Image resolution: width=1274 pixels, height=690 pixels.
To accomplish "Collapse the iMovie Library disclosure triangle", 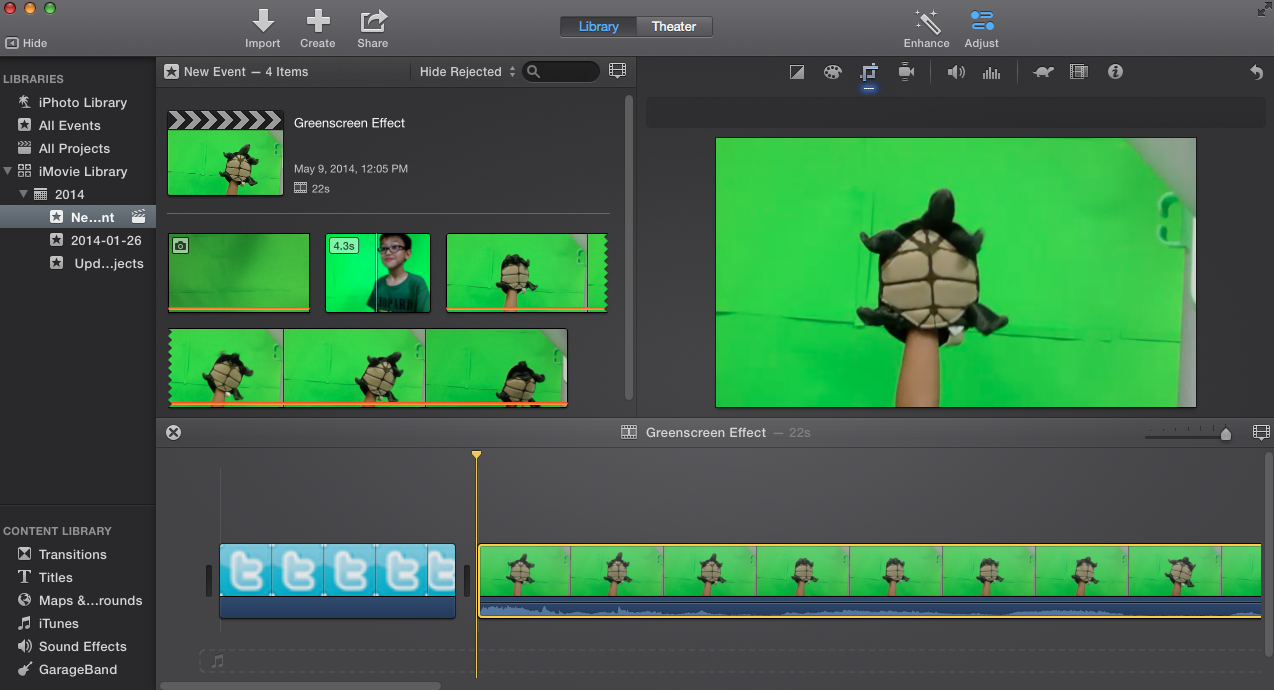I will tap(8, 171).
